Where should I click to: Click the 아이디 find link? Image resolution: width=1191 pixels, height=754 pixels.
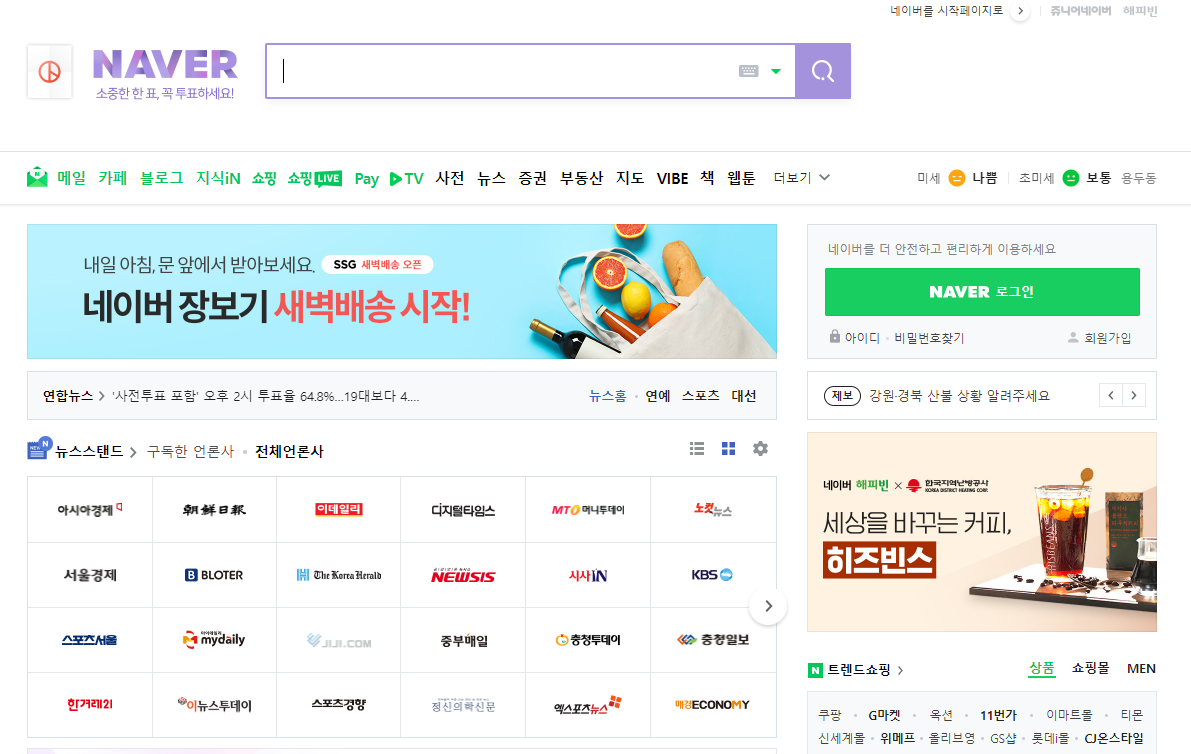tap(862, 338)
